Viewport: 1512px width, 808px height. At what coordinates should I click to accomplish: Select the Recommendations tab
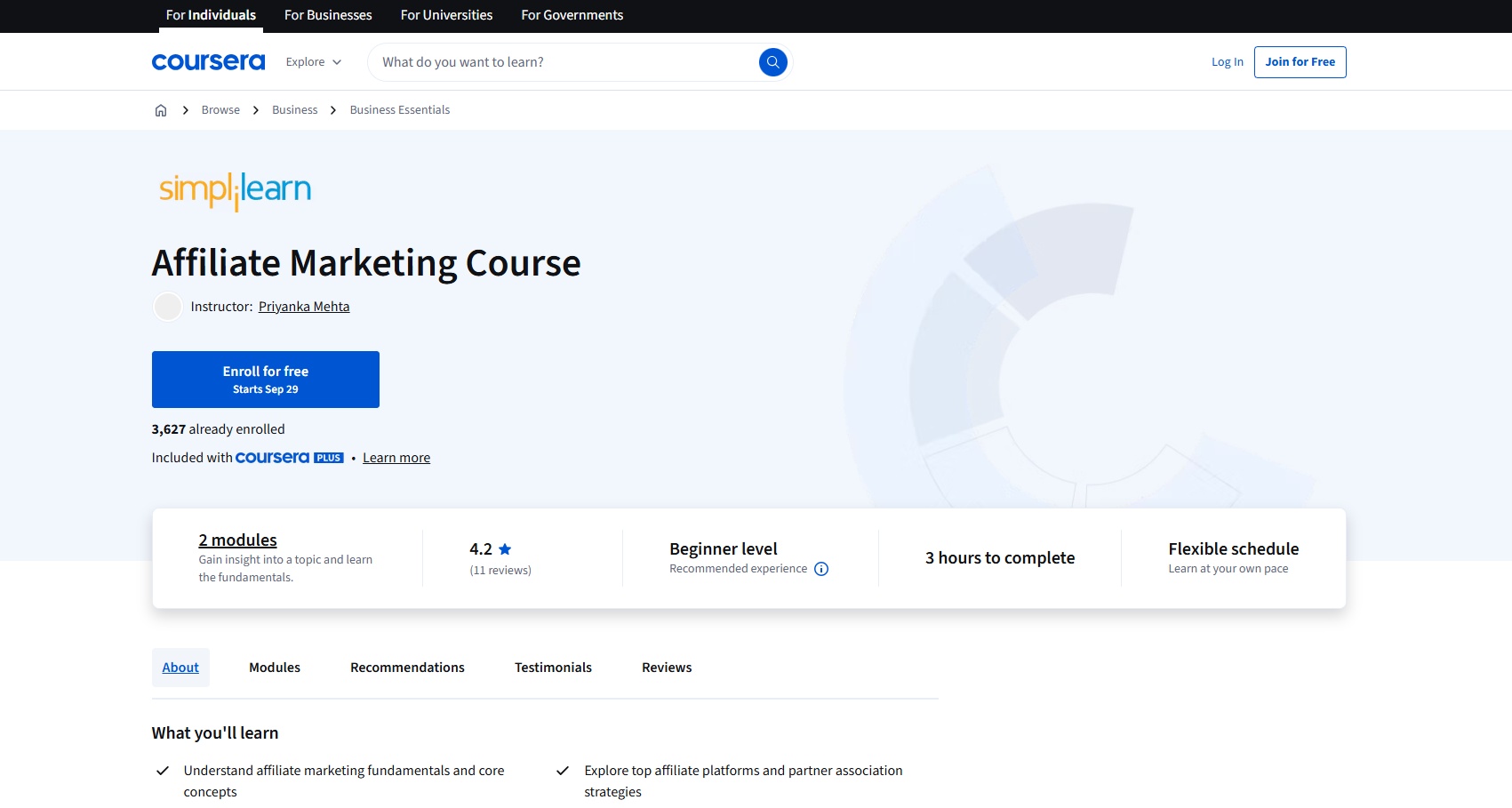tap(407, 668)
